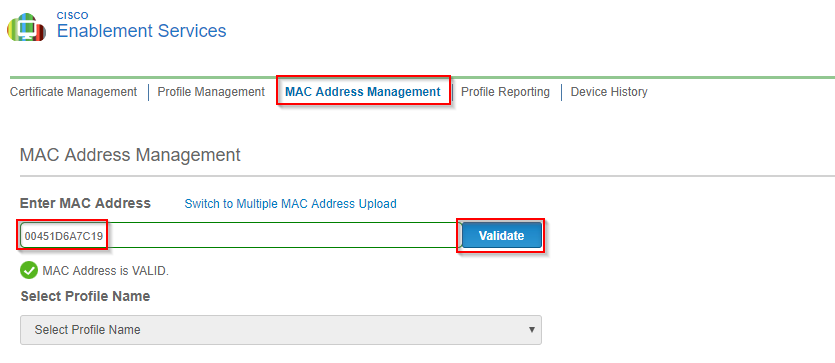Select the MAC Address Management tab
Screen dimensions: 835x363
[x=363, y=92]
